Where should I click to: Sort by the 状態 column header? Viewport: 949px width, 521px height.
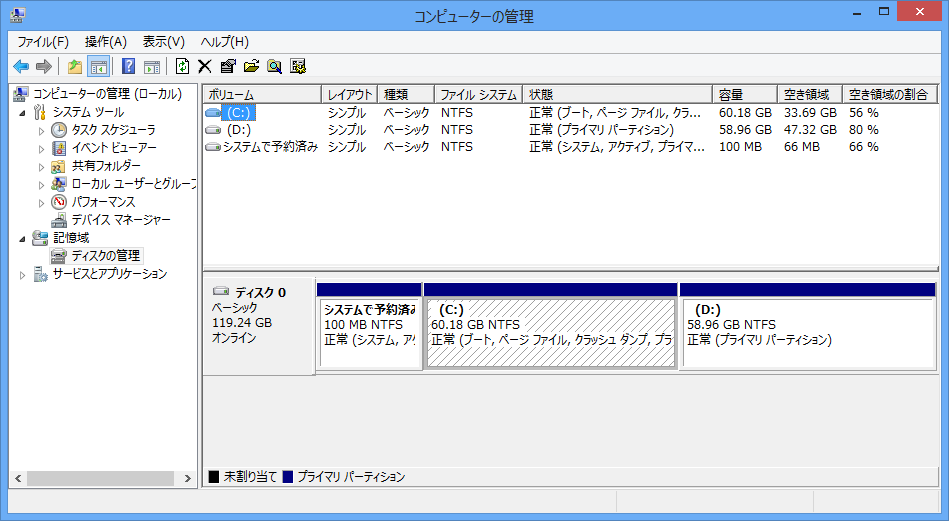point(617,94)
